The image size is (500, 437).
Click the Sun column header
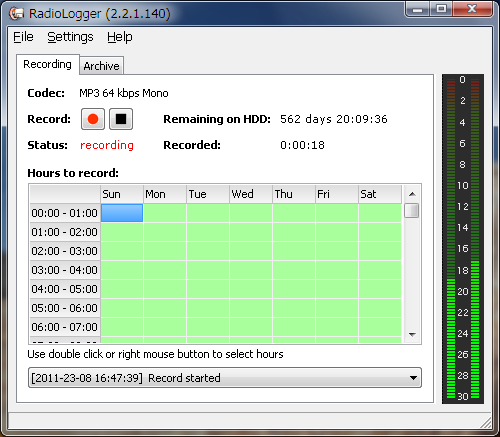click(x=122, y=194)
